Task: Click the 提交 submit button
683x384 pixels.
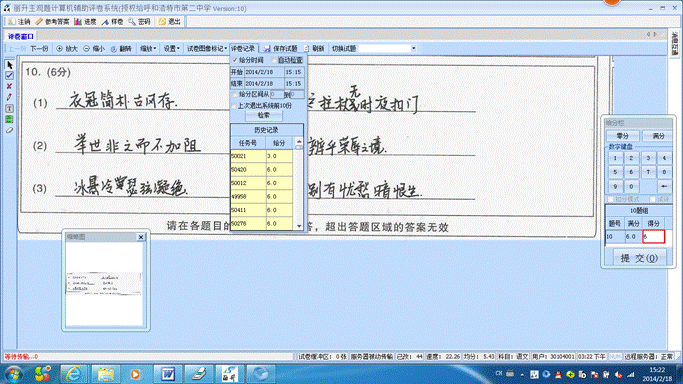Action: [640, 258]
